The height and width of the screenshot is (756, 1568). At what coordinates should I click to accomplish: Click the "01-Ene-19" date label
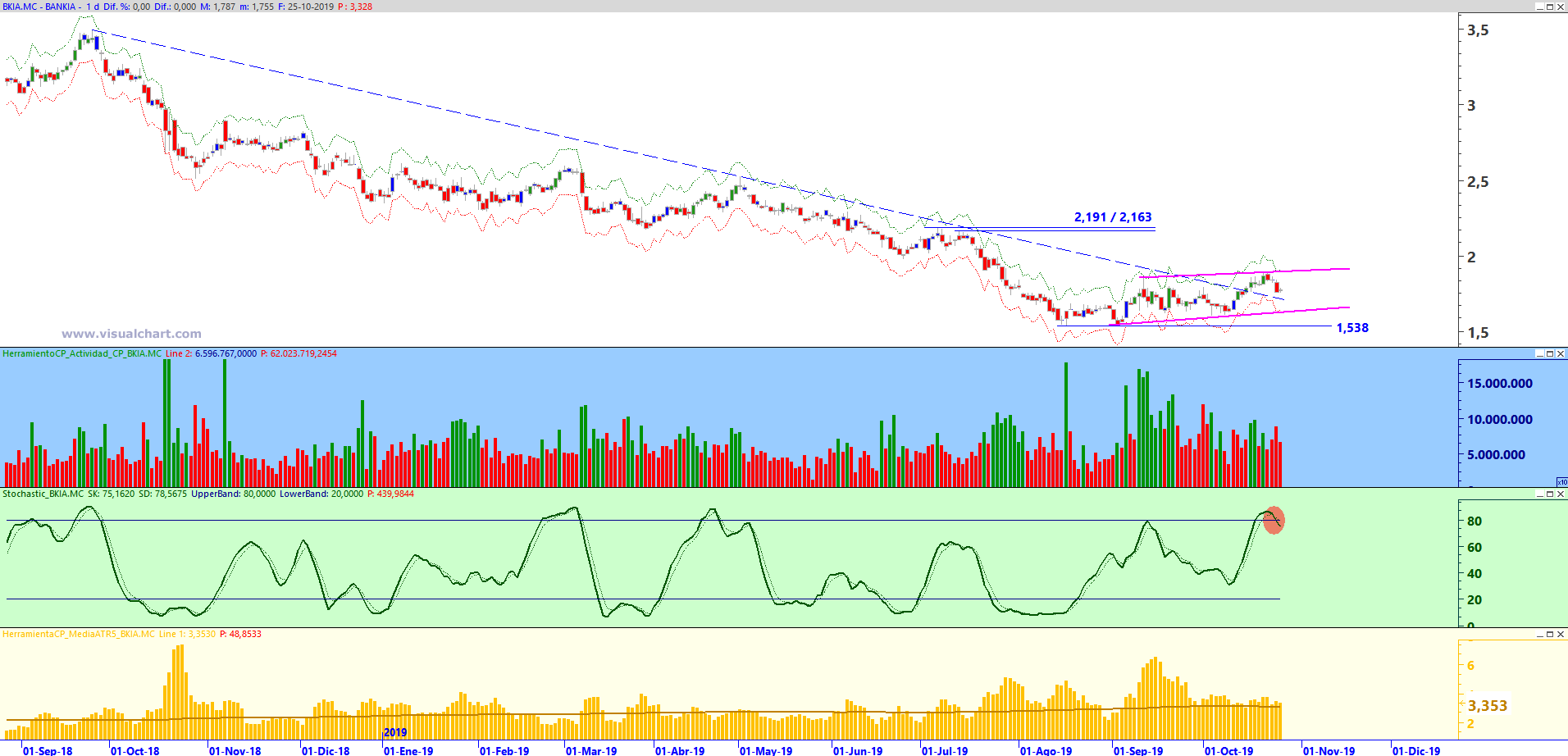(x=408, y=750)
